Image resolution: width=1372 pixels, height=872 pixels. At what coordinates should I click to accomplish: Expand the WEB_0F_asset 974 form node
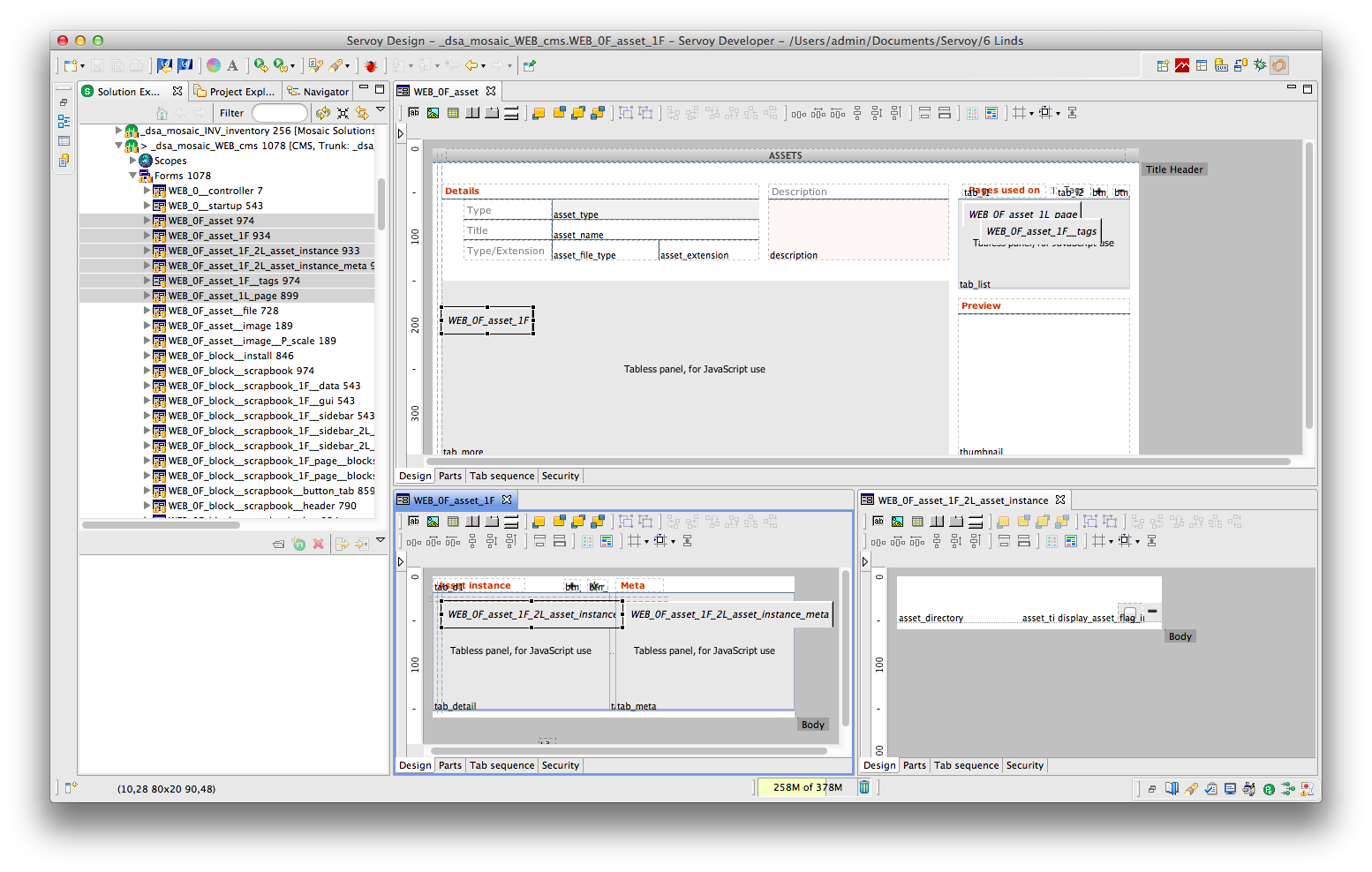[x=147, y=221]
